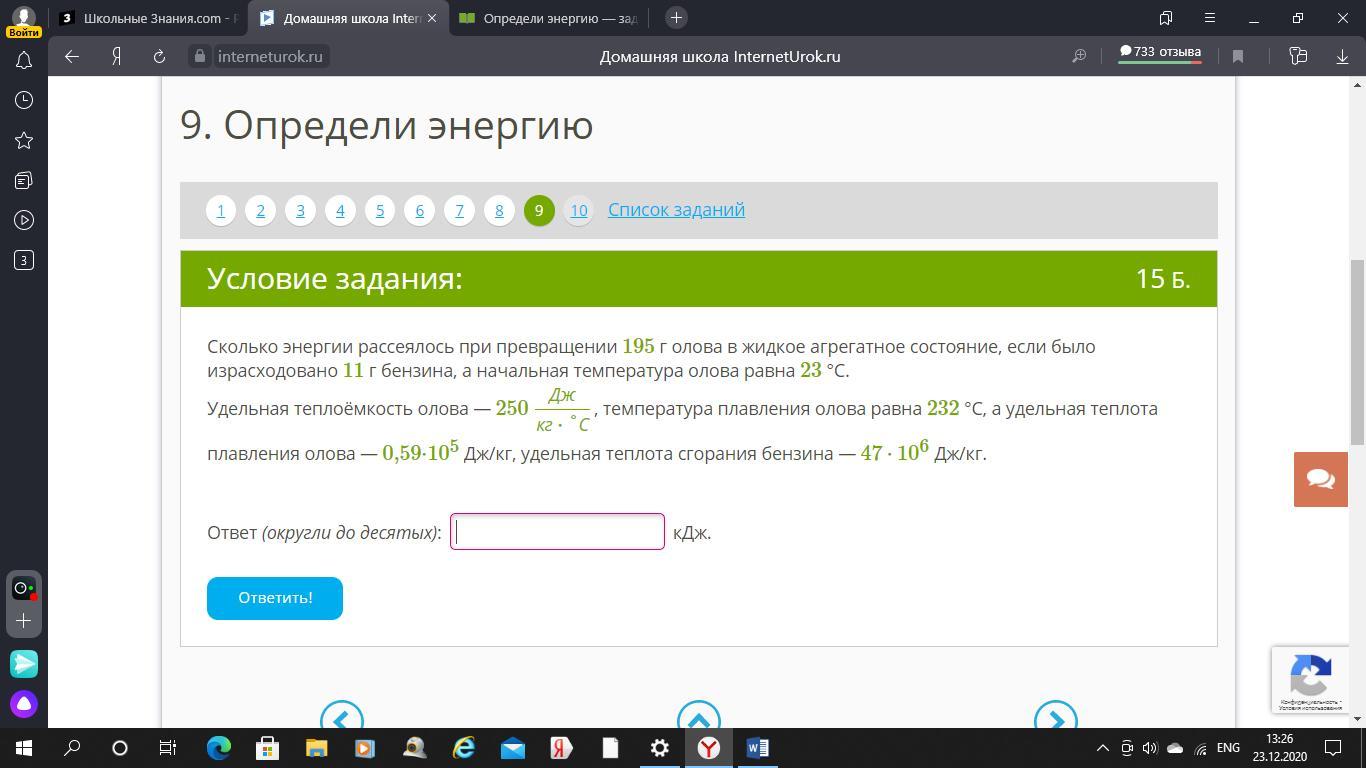Launch Alice voice assistant in sidebar
The width and height of the screenshot is (1366, 768).
(24, 704)
